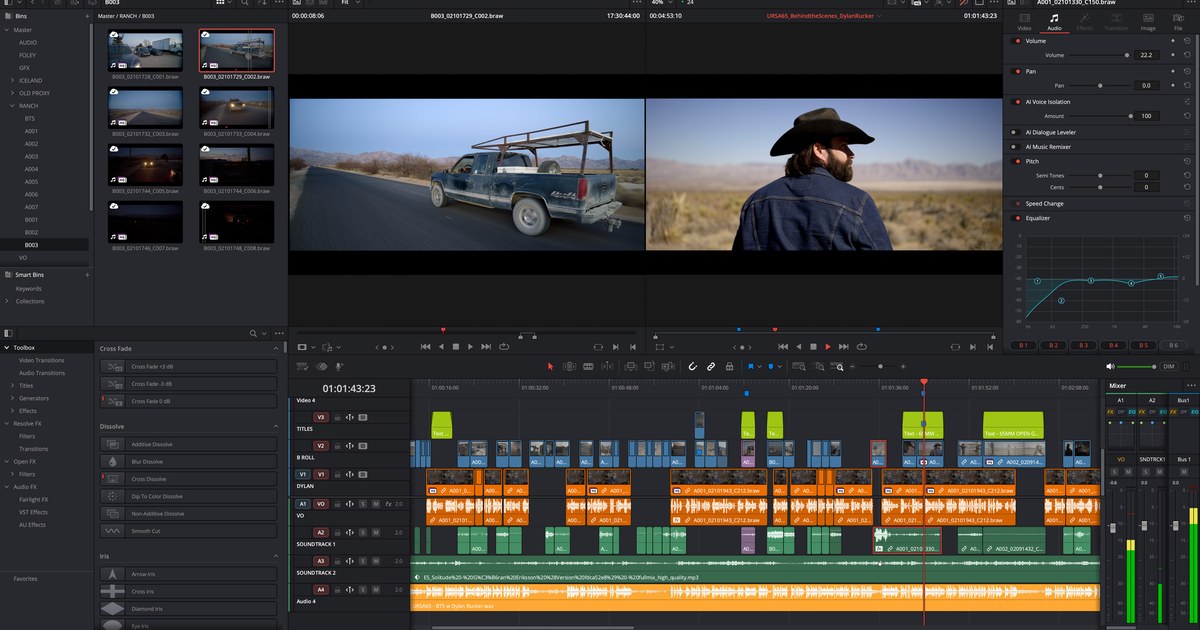
Task: Expand the Generators tree item
Action: click(12, 398)
